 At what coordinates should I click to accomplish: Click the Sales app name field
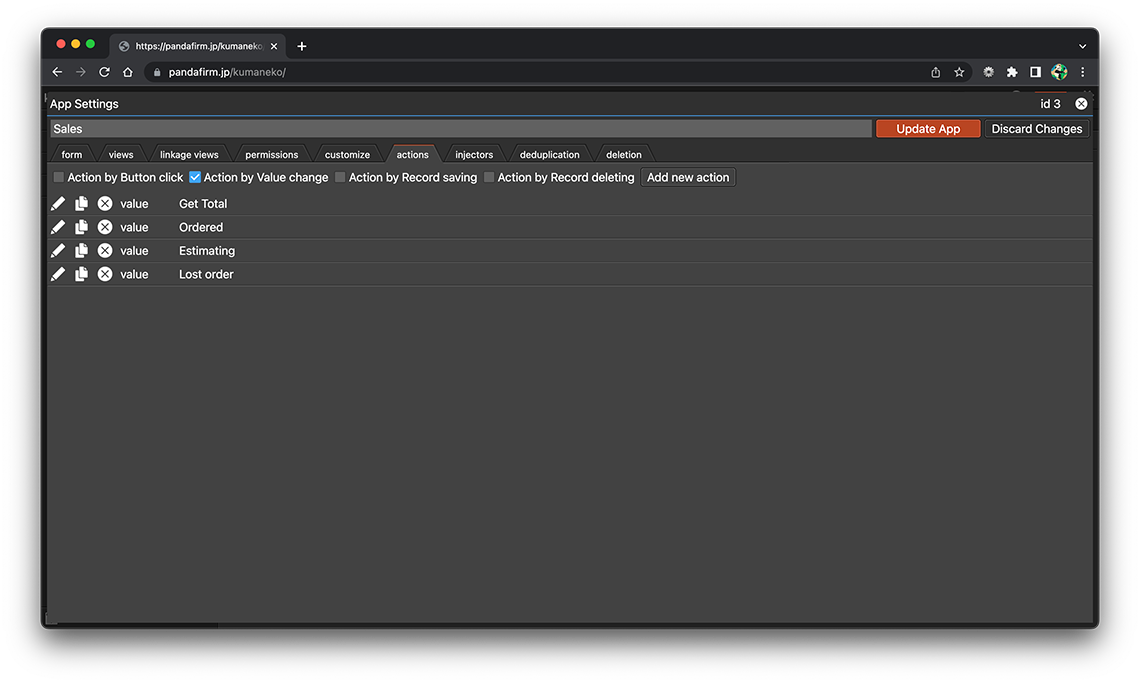pos(460,129)
